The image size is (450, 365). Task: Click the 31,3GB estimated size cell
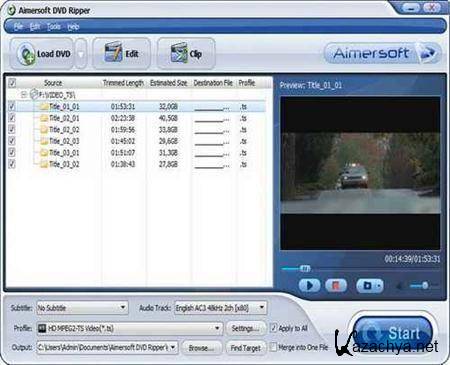(x=168, y=153)
